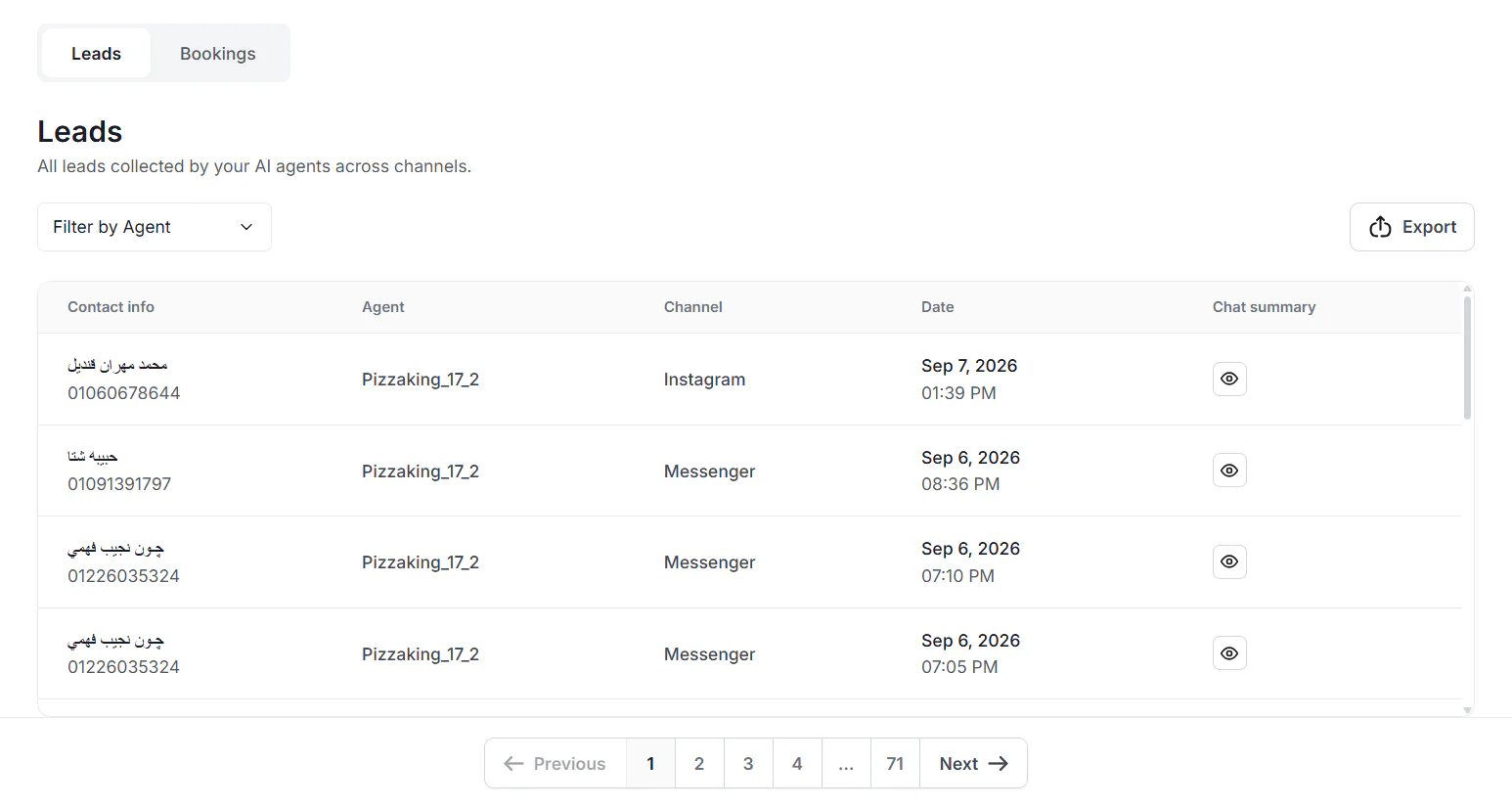This screenshot has height=807, width=1512.
Task: View chat summary for 01060678644 lead
Action: pos(1229,379)
